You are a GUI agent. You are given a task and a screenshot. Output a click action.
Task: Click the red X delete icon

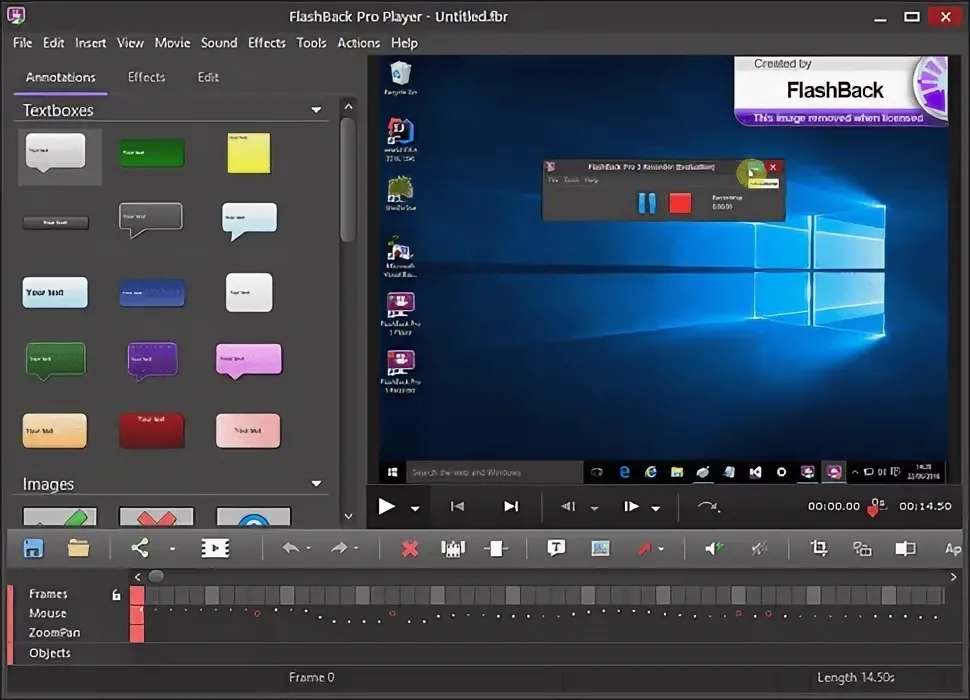coord(409,548)
